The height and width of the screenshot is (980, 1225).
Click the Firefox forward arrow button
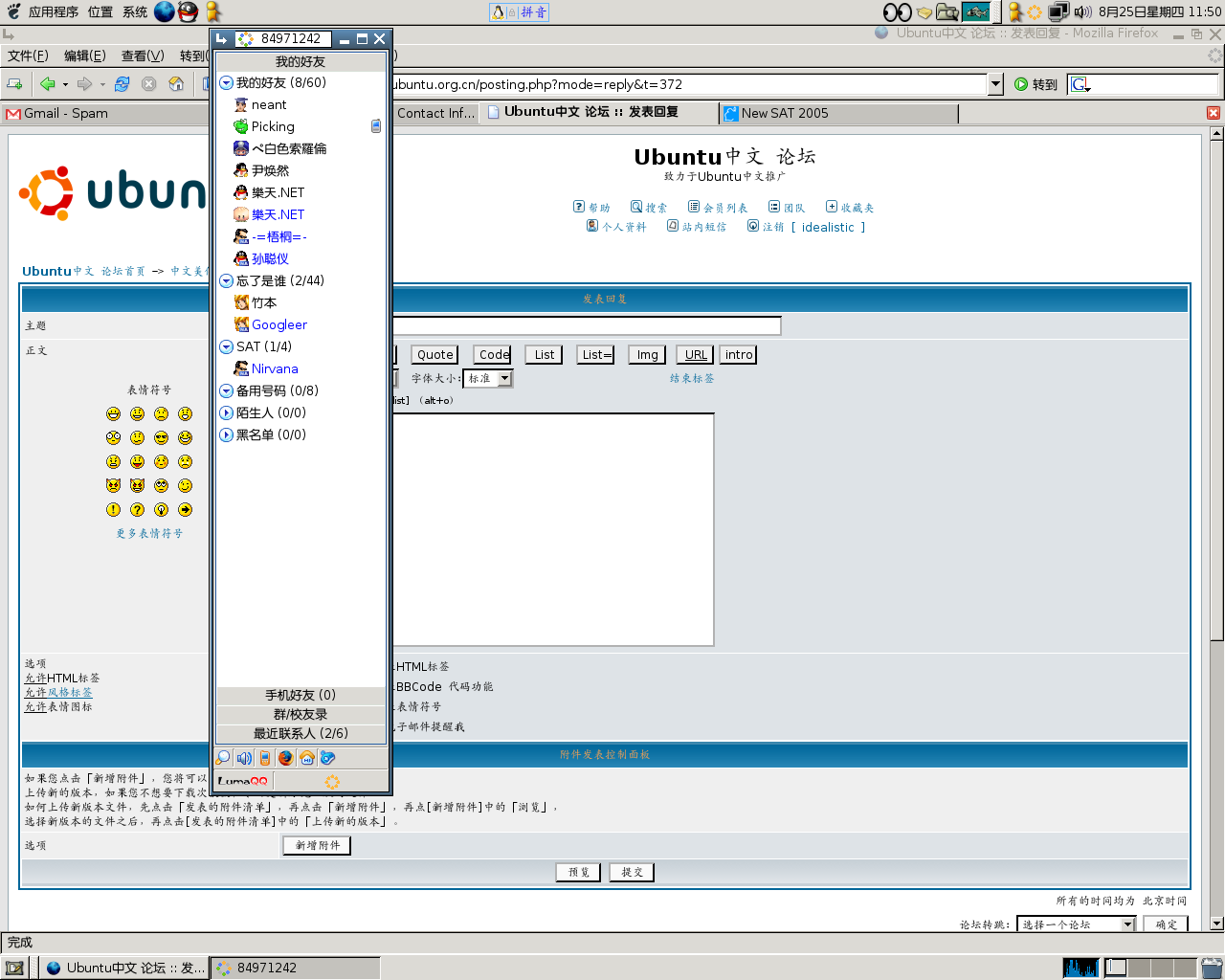tap(84, 84)
